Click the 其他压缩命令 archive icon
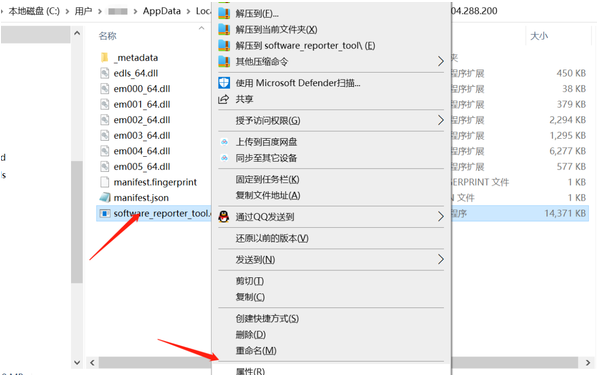The image size is (599, 375). [224, 61]
